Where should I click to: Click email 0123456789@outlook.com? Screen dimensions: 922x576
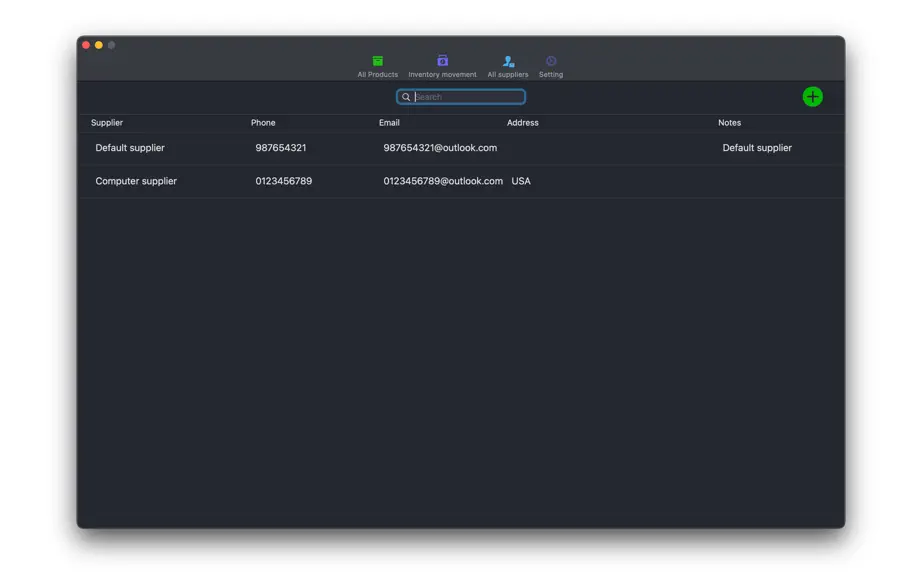tap(443, 181)
